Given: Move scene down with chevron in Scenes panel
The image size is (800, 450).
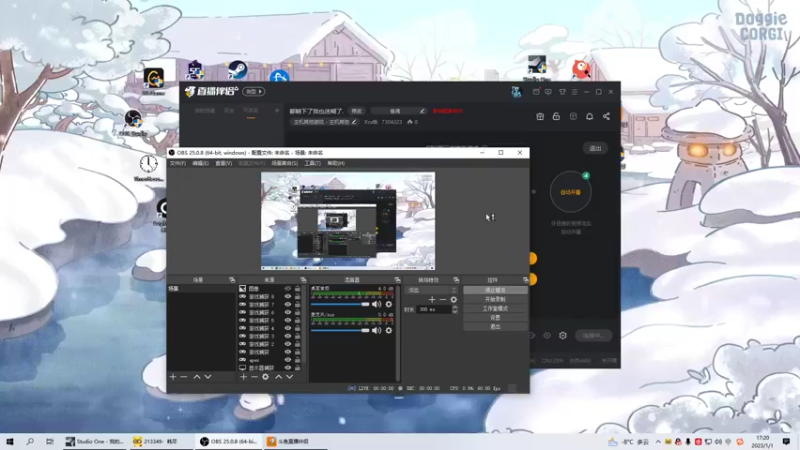Looking at the screenshot, I should tap(208, 377).
